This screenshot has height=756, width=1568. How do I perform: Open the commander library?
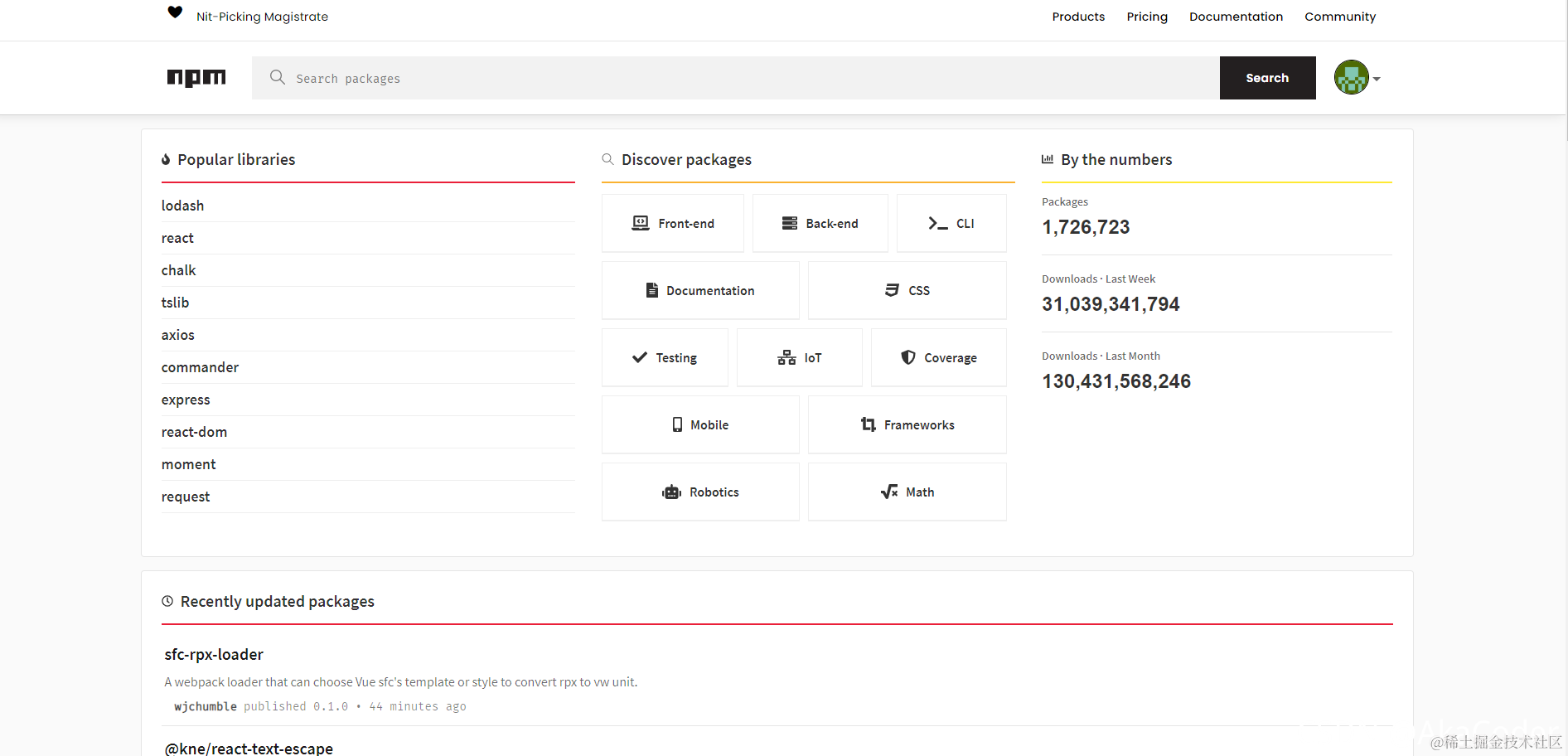tap(200, 367)
